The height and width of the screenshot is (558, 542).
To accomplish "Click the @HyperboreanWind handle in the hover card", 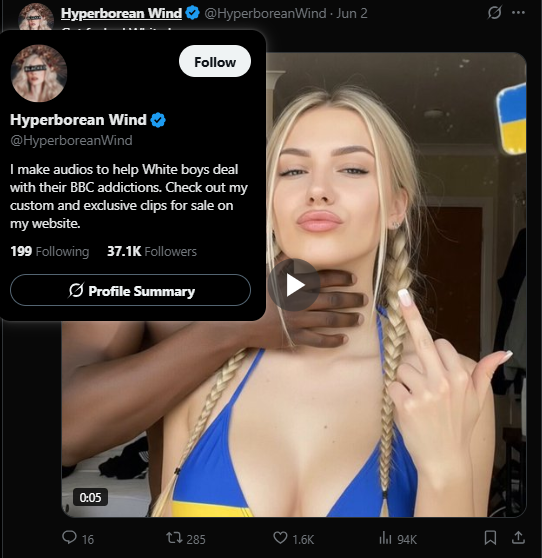I will tap(71, 140).
